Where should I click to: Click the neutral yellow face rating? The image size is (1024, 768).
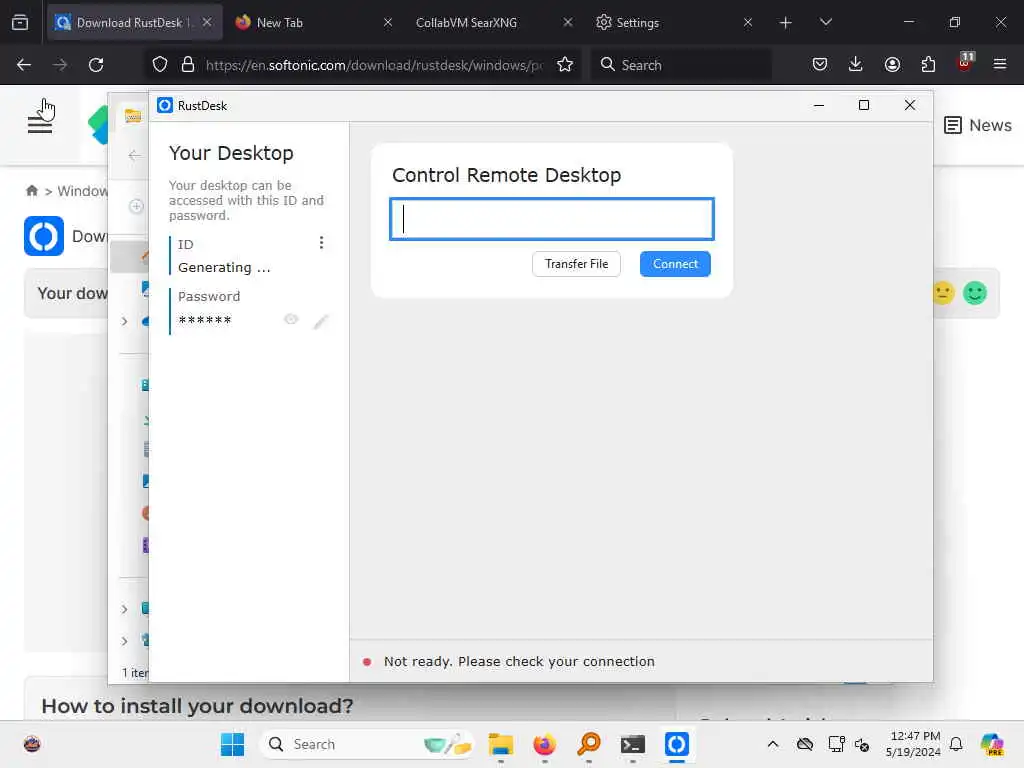944,293
